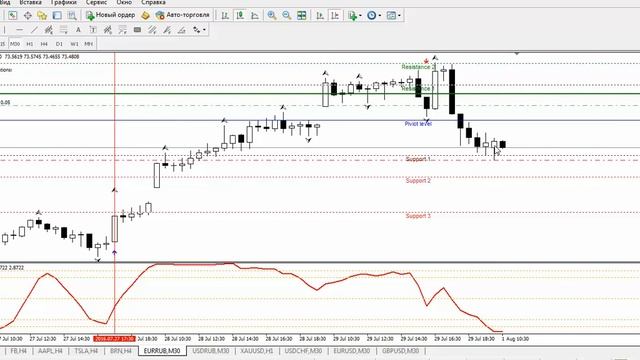The width and height of the screenshot is (640, 360).
Task: Switch to the GBPUSD,M30 chart tab
Action: pos(400,351)
